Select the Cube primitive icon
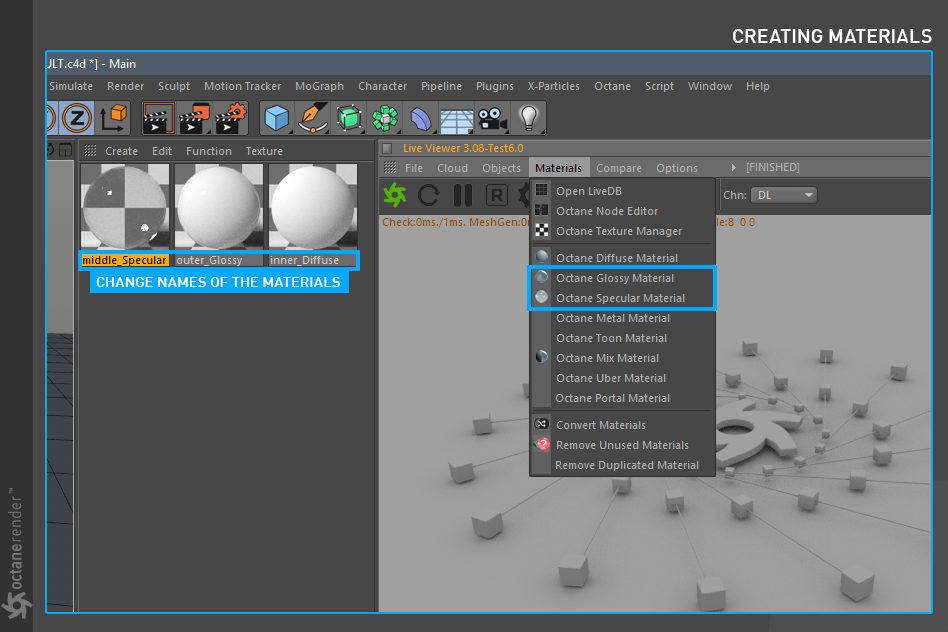 pos(276,119)
